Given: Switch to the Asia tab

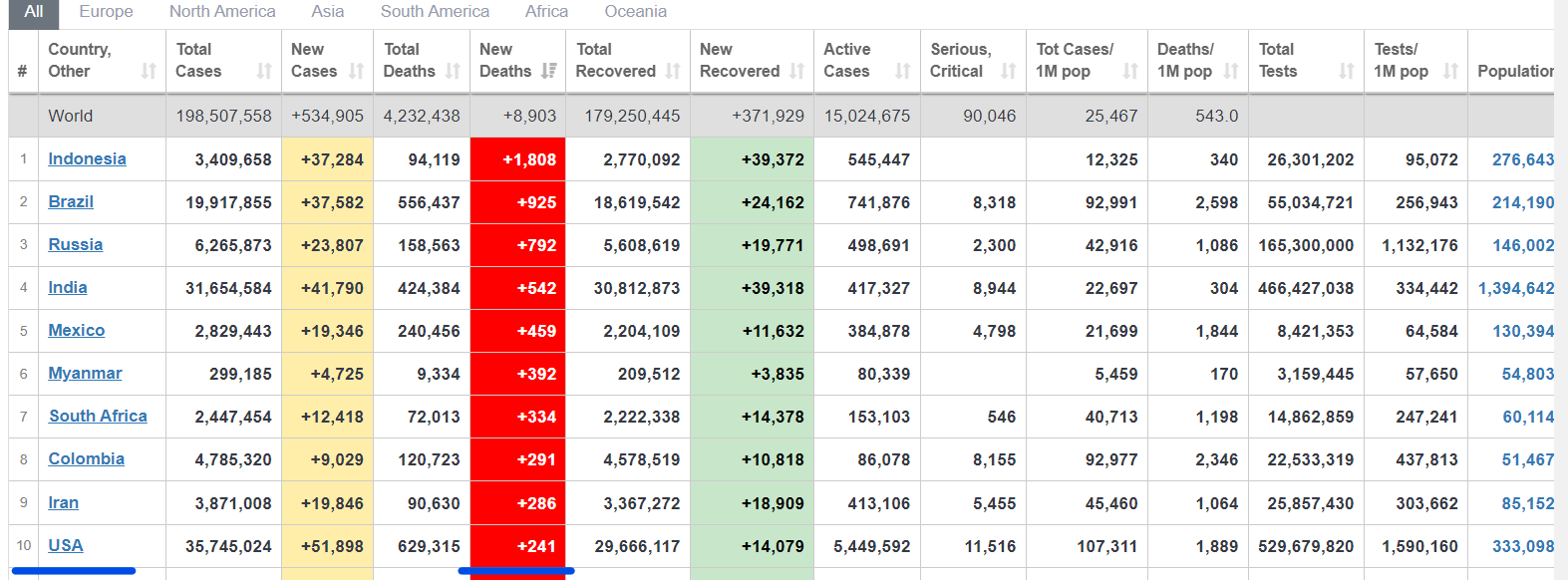Looking at the screenshot, I should coord(327,12).
